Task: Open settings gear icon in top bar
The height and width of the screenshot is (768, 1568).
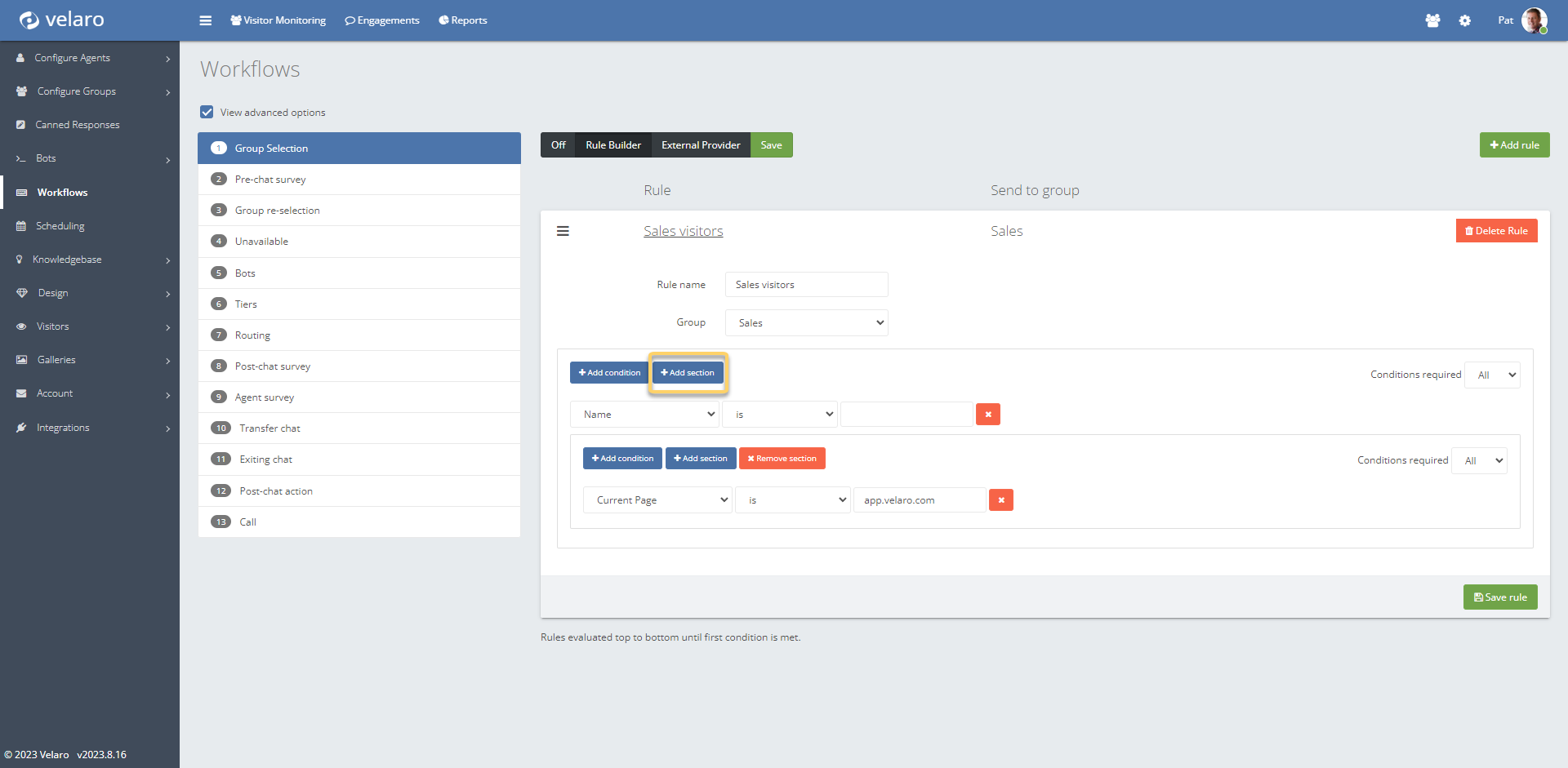Action: [x=1465, y=20]
